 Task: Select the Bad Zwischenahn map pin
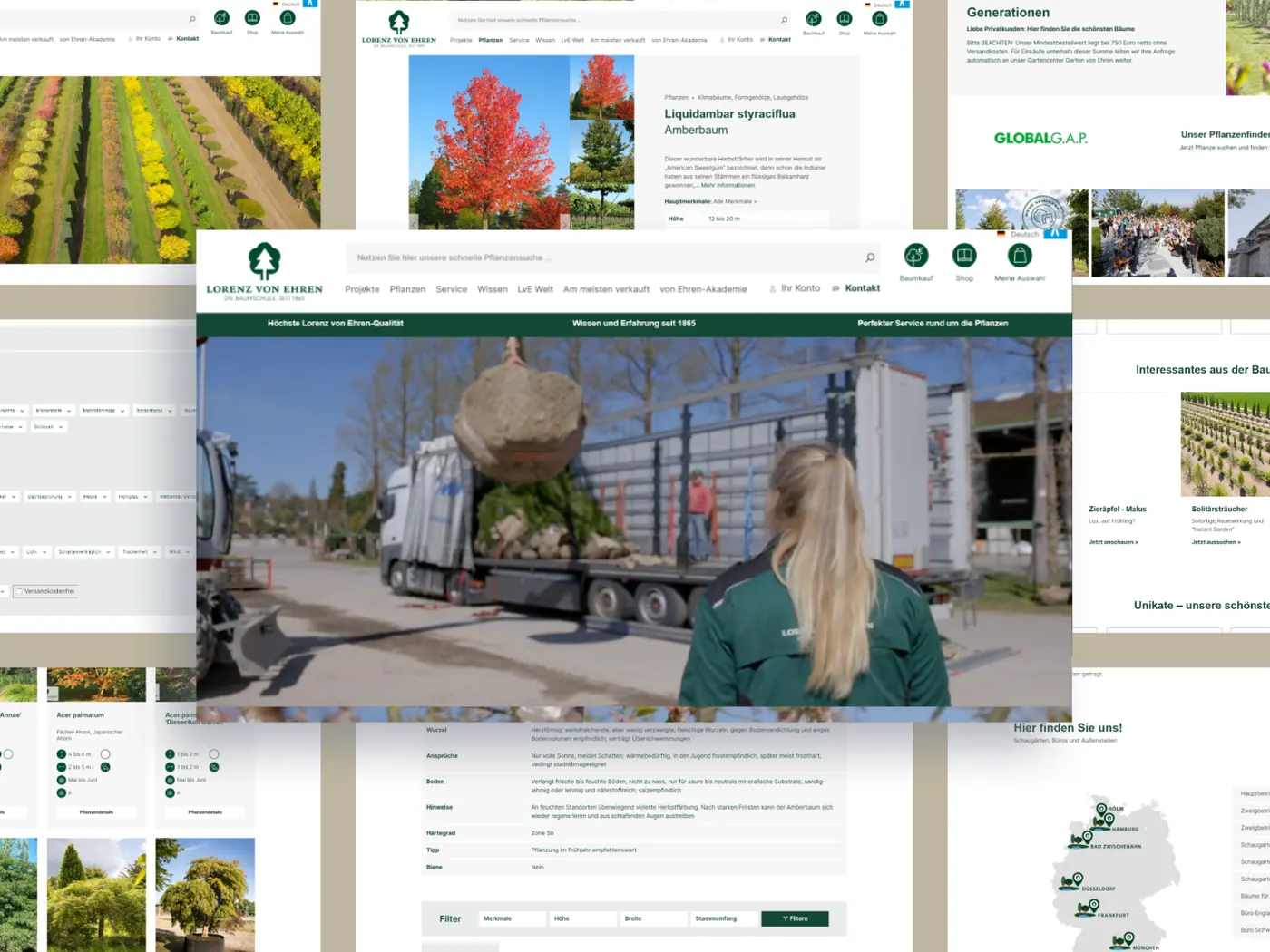tap(1086, 838)
